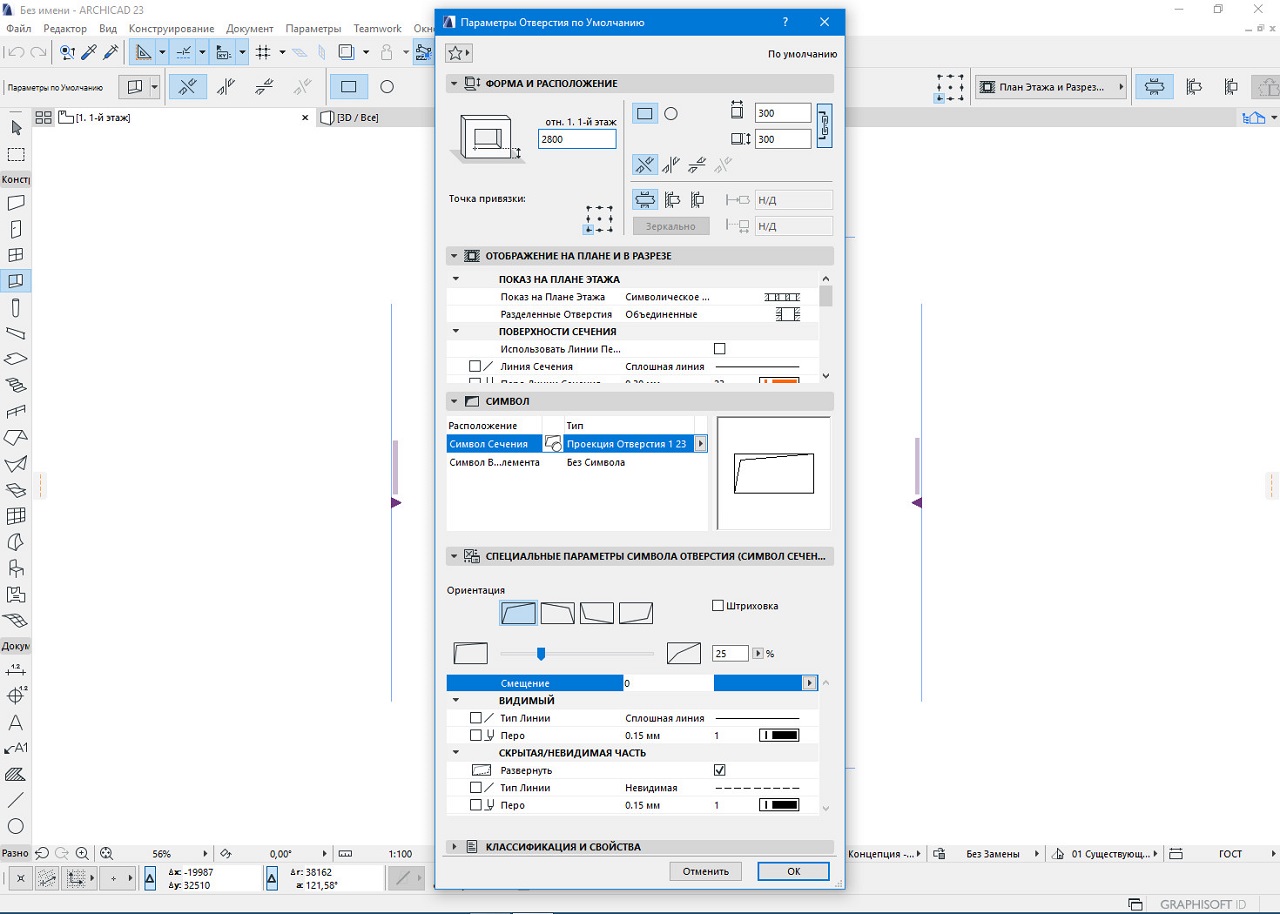Click the width-height chain link icon
This screenshot has width=1280, height=914.
(x=824, y=126)
